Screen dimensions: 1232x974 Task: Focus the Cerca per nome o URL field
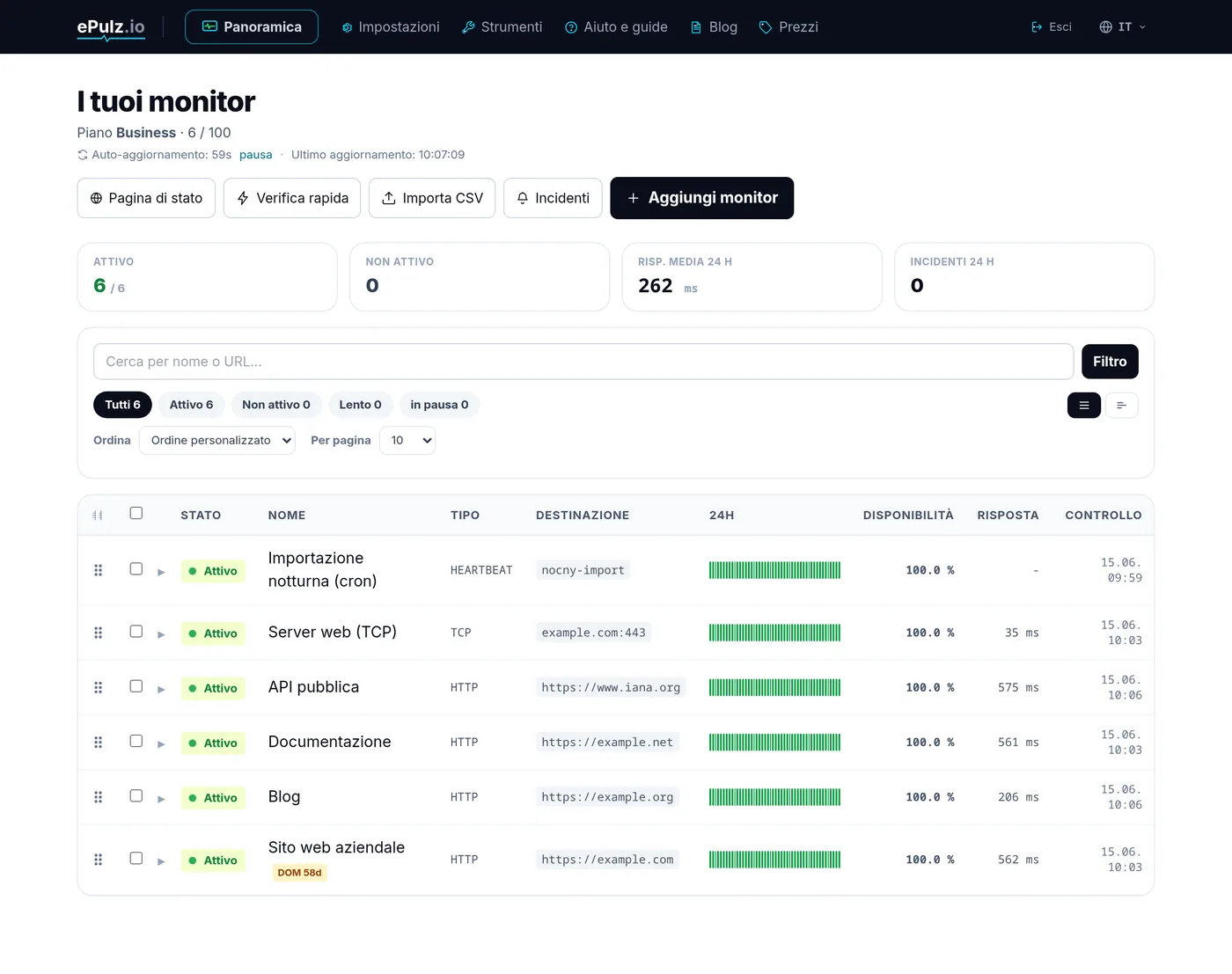(583, 362)
